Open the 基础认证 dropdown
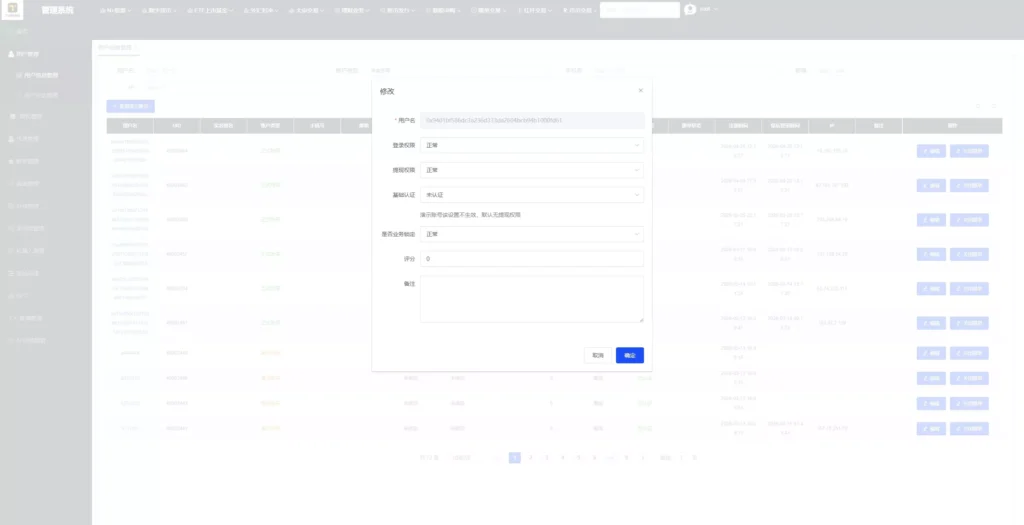This screenshot has height=525, width=1024. click(532, 195)
